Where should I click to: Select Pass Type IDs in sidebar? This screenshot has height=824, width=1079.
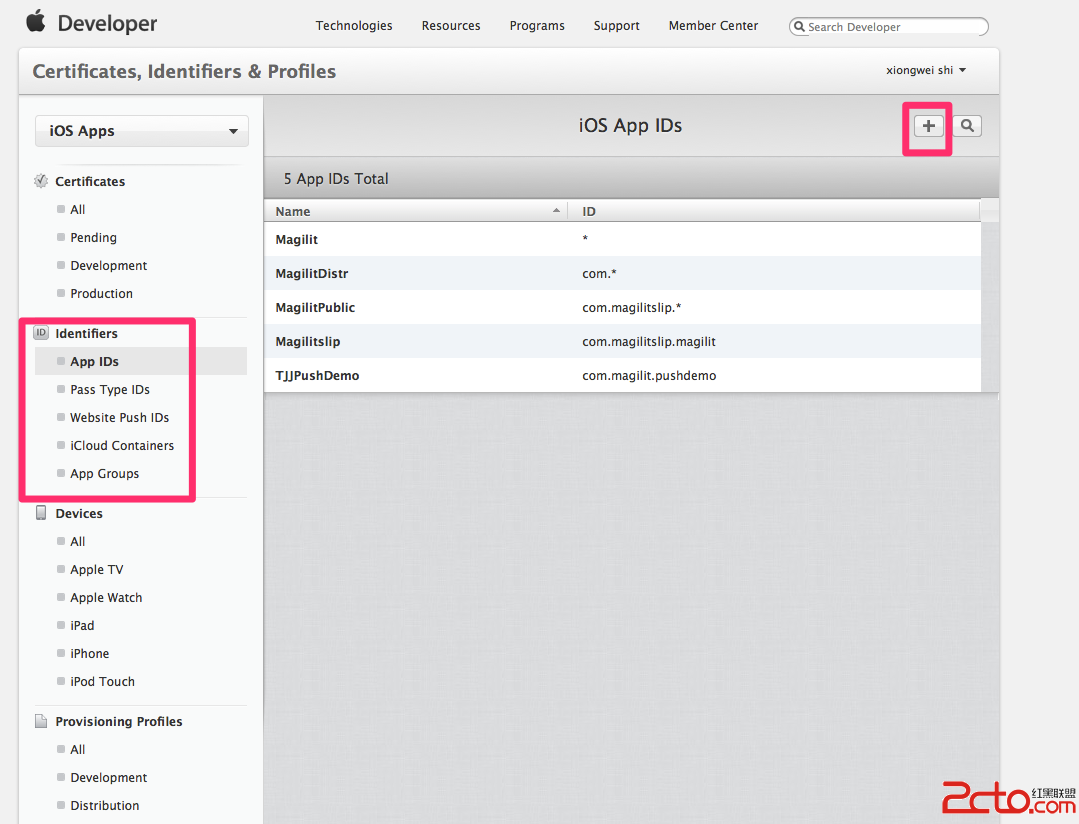[110, 390]
